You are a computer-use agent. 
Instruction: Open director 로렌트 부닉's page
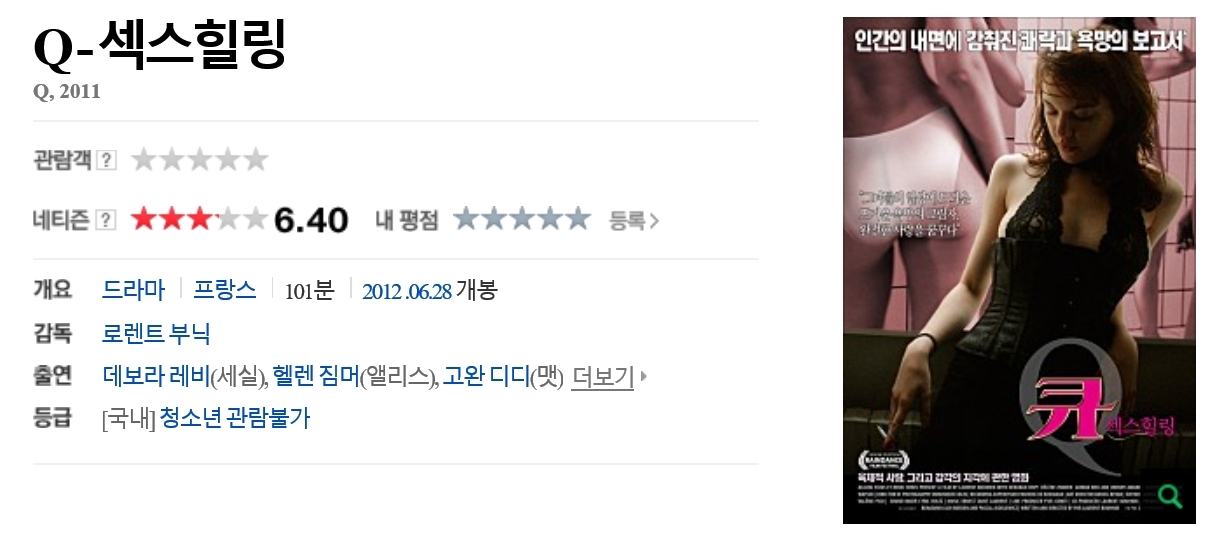[x=156, y=333]
